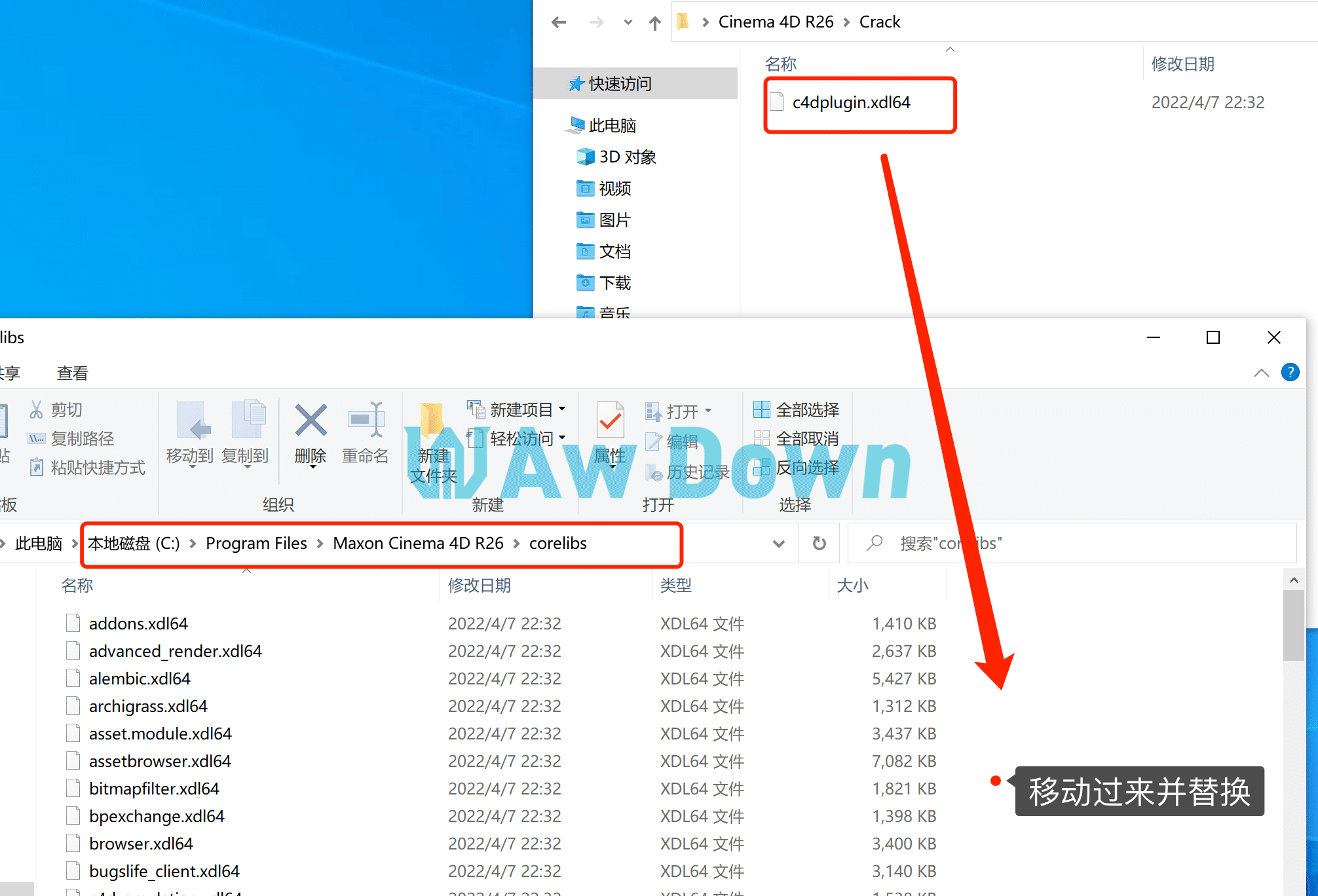Viewport: 1318px width, 896px height.
Task: Click Select all (全部选择) option
Action: [797, 410]
